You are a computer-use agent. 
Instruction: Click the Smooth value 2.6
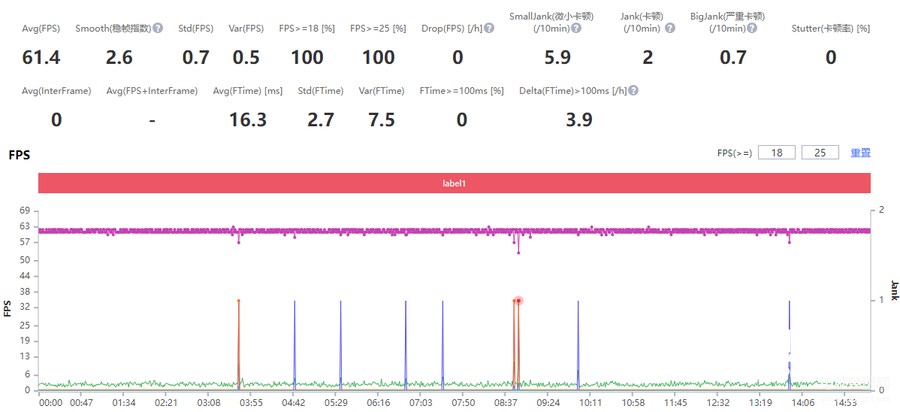click(119, 57)
